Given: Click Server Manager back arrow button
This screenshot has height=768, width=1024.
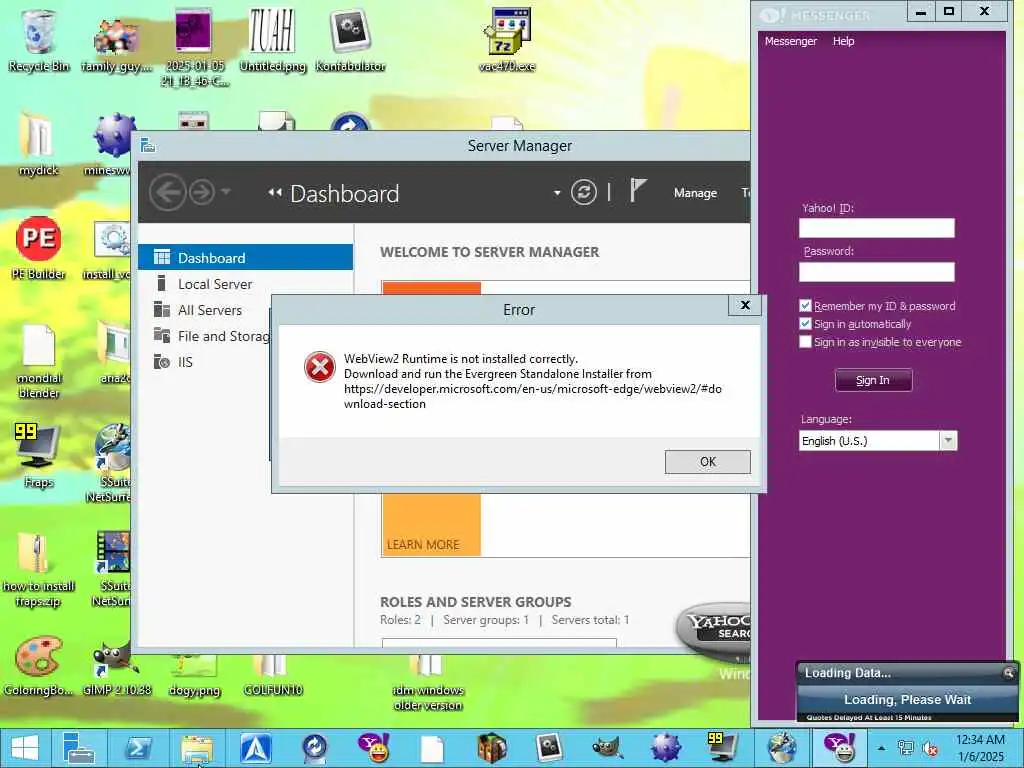Looking at the screenshot, I should point(167,193).
